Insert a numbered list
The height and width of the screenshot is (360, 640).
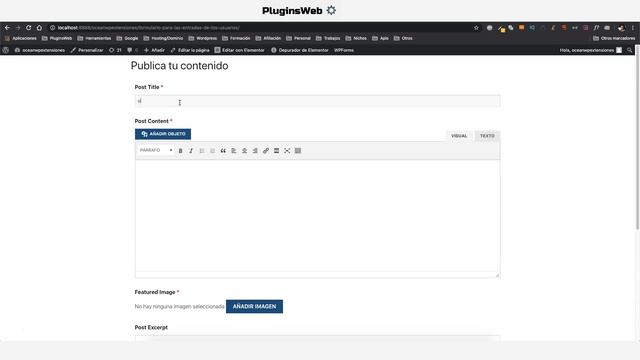pyautogui.click(x=212, y=151)
